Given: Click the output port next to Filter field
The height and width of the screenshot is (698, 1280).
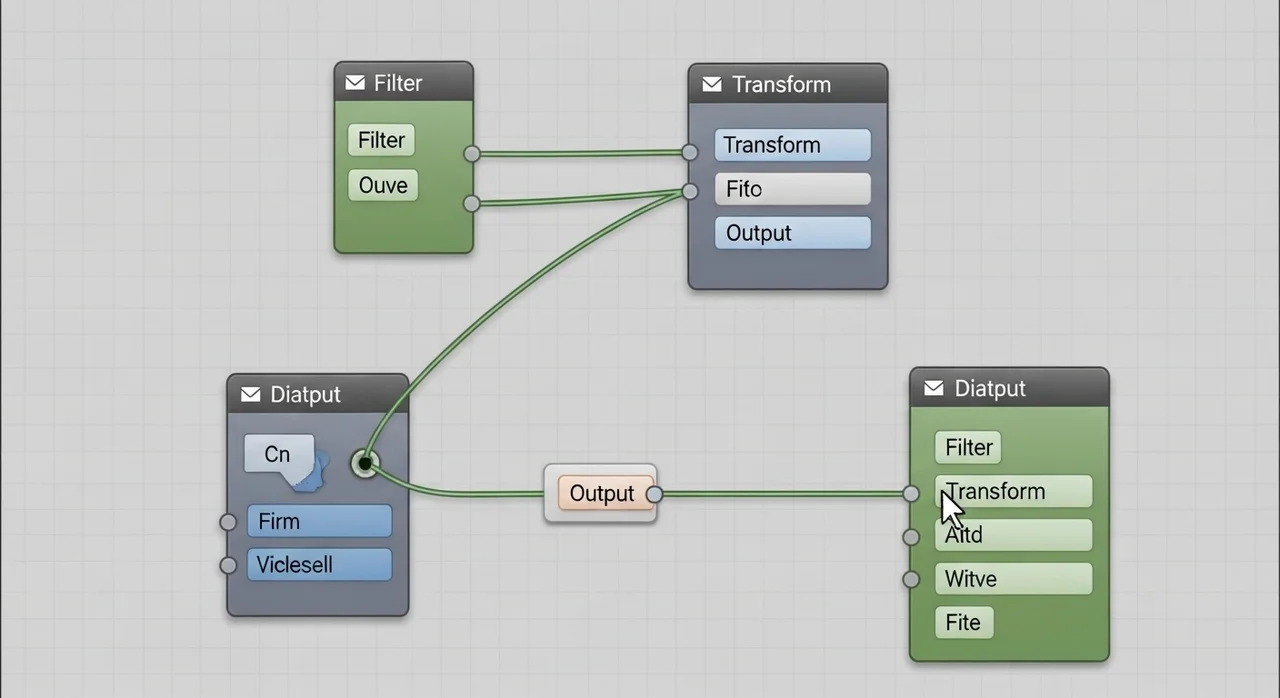Looking at the screenshot, I should click(472, 153).
